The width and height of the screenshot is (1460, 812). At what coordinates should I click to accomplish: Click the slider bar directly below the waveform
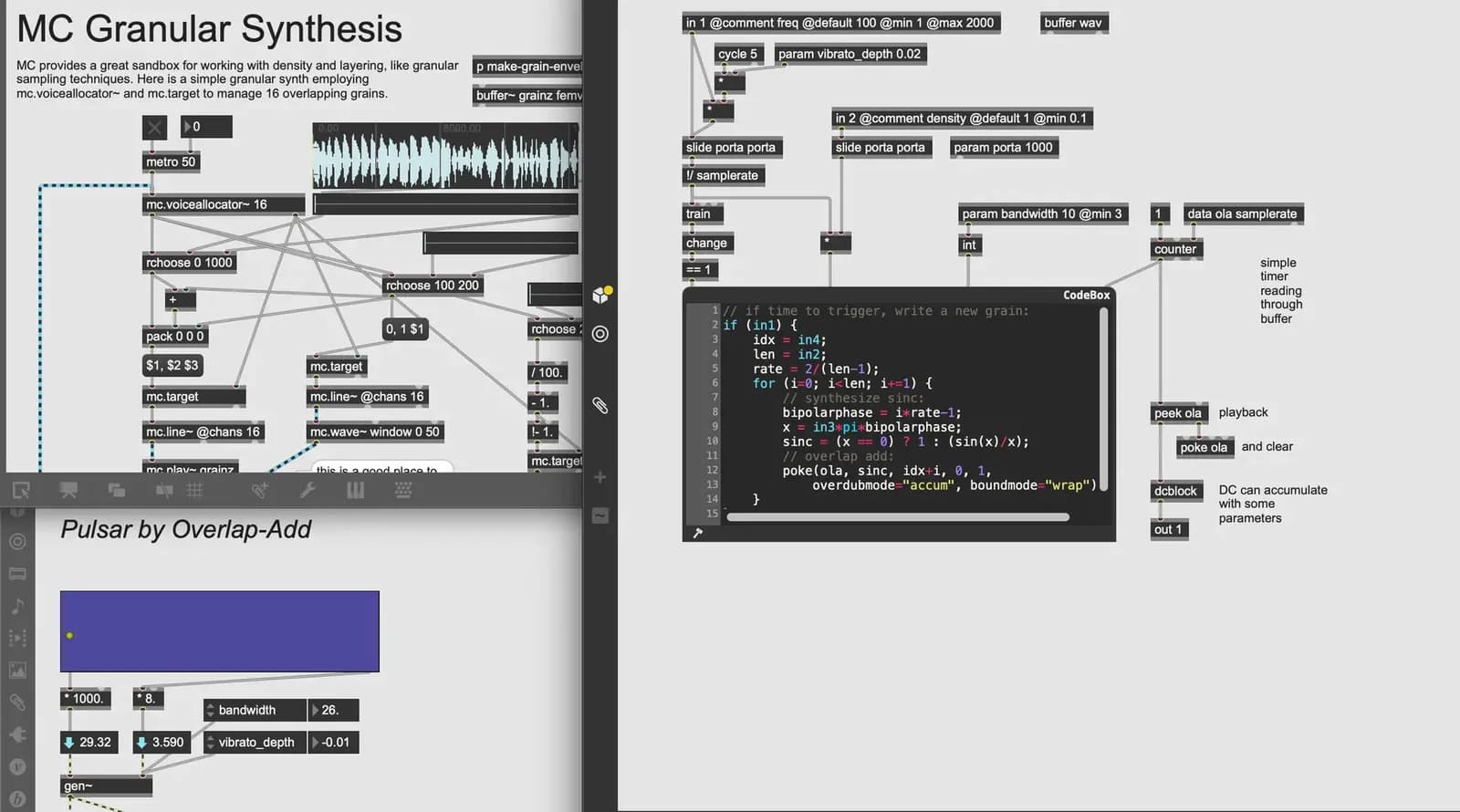[445, 203]
